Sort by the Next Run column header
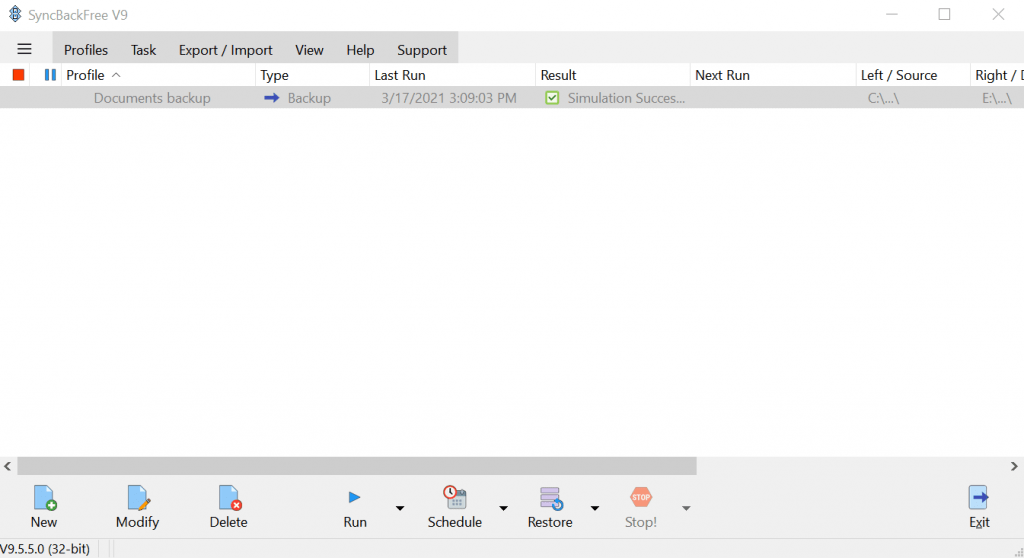The image size is (1024, 558). [773, 75]
